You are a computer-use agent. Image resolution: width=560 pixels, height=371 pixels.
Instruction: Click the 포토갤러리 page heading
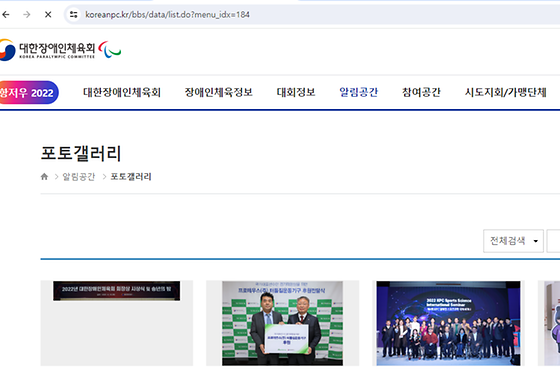[81, 153]
